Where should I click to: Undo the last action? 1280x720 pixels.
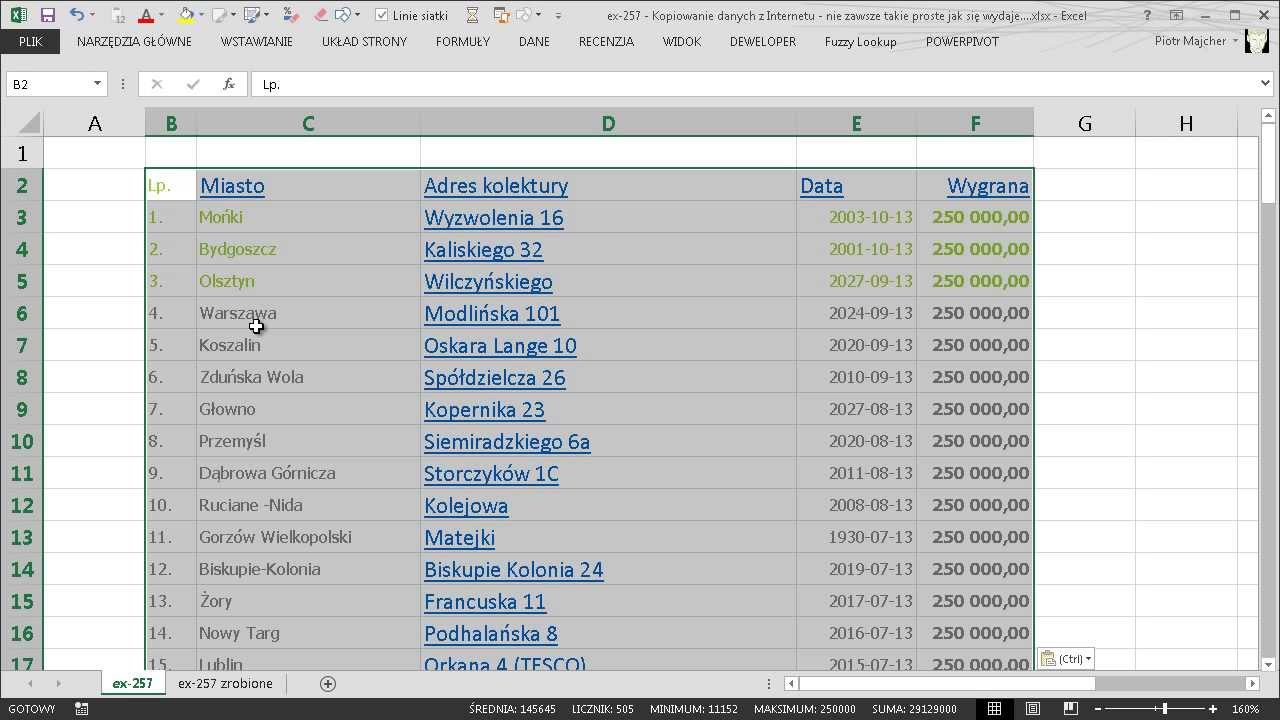click(x=76, y=15)
